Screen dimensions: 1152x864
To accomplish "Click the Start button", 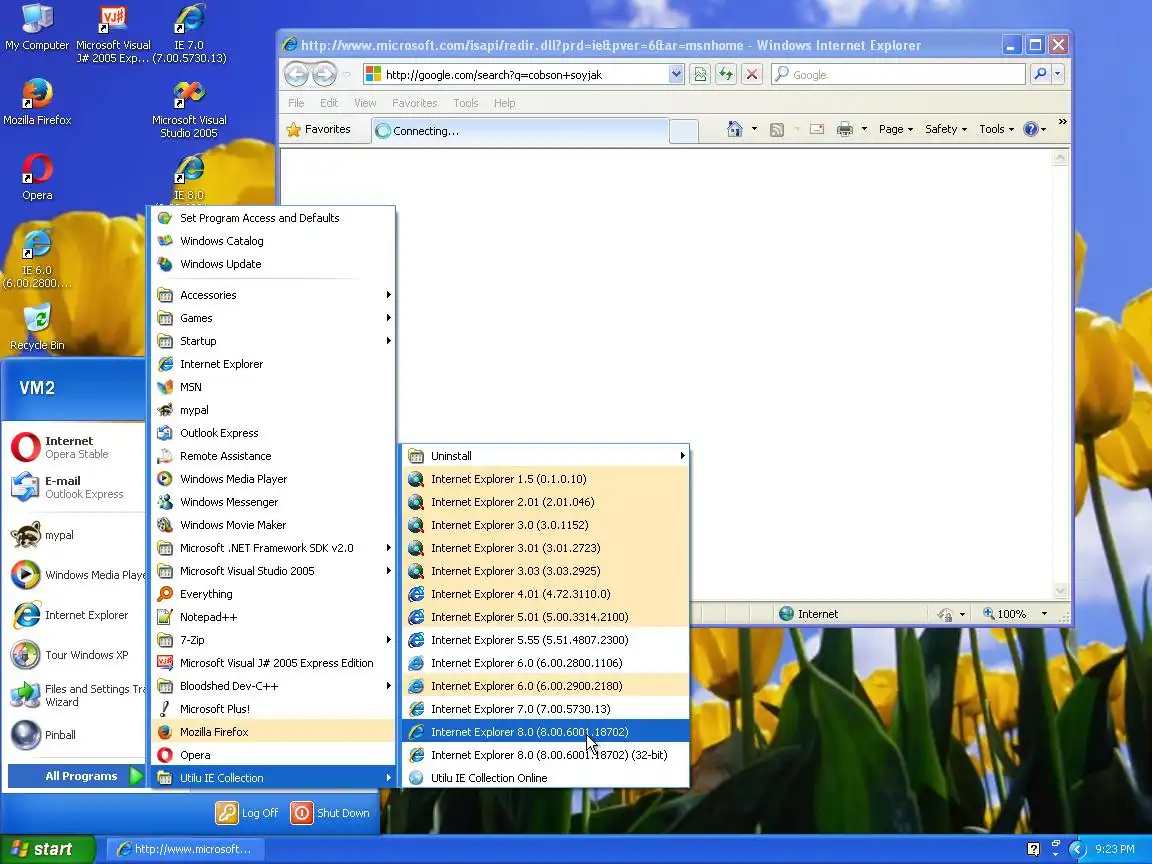I will (x=47, y=849).
